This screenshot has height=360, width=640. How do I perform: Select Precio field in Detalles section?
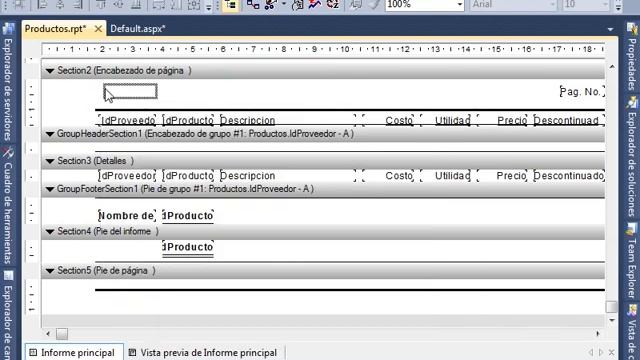pyautogui.click(x=502, y=176)
